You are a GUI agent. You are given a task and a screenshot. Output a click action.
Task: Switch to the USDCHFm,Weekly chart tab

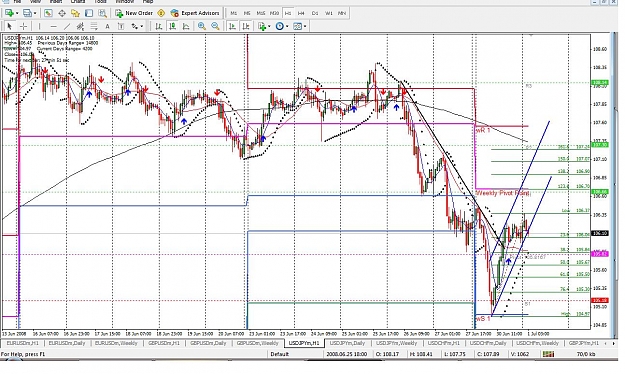(x=537, y=343)
